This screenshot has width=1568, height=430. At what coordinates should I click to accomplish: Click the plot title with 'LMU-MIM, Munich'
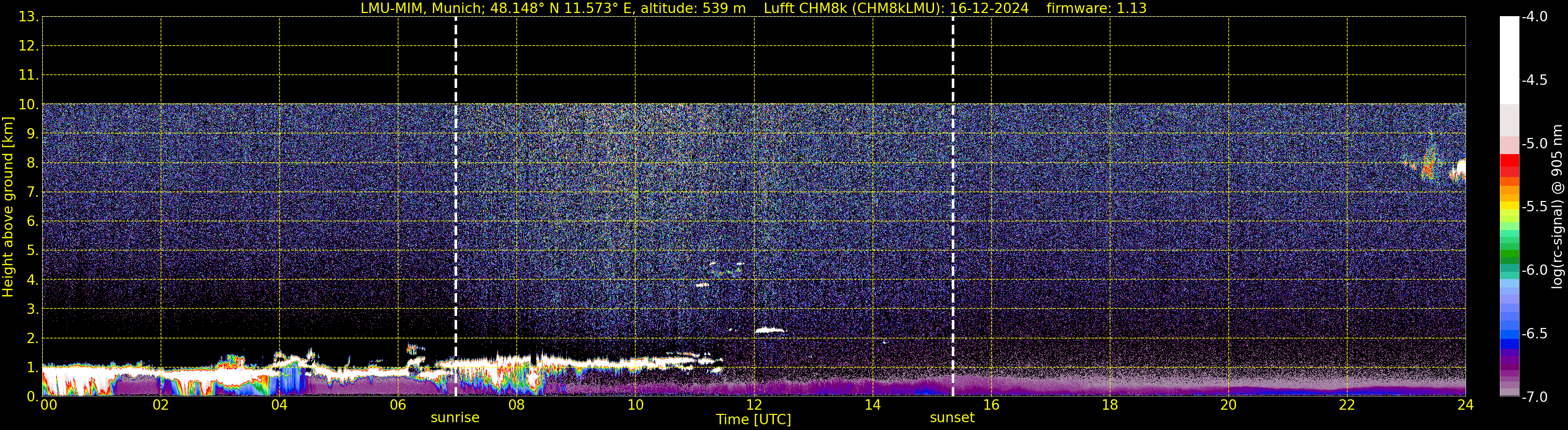coord(754,8)
